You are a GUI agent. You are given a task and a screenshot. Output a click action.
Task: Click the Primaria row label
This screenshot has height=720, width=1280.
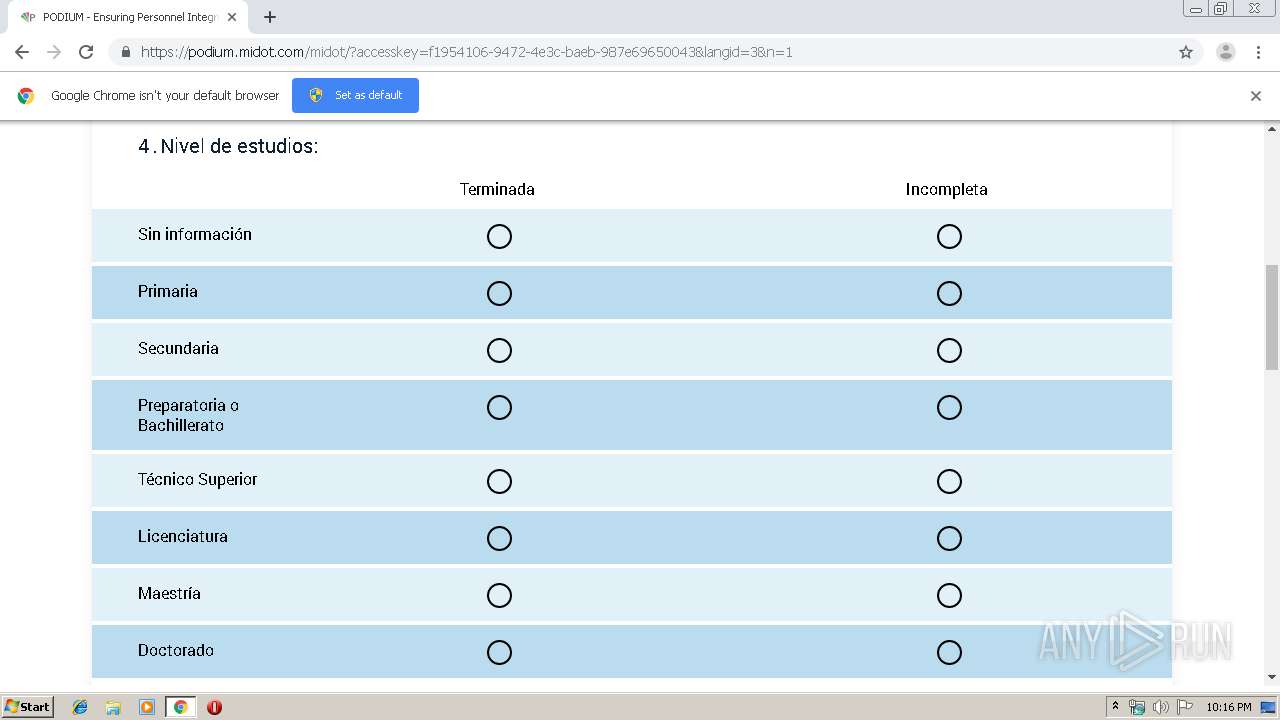pos(168,291)
